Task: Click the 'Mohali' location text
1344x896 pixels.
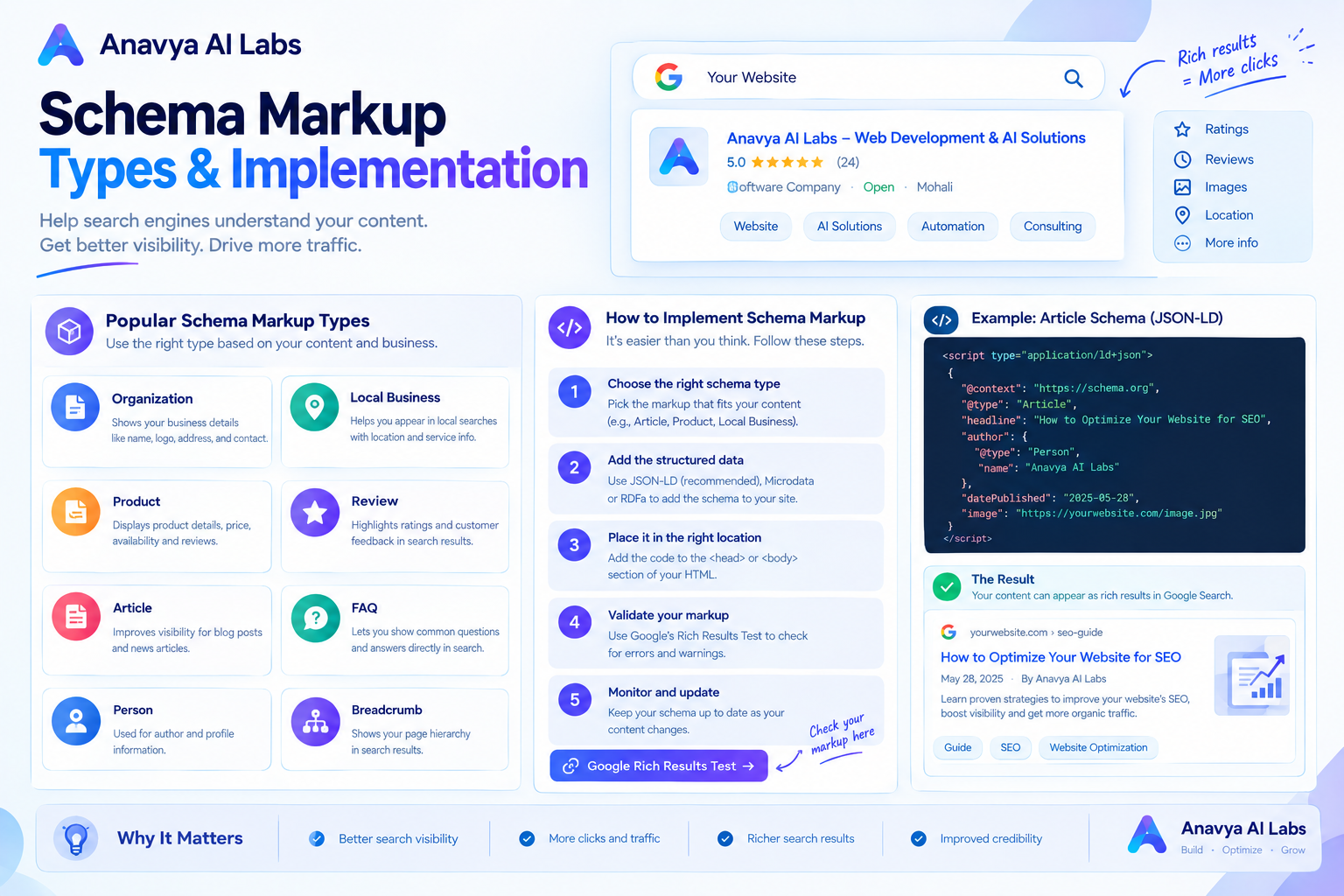Action: pos(934,187)
